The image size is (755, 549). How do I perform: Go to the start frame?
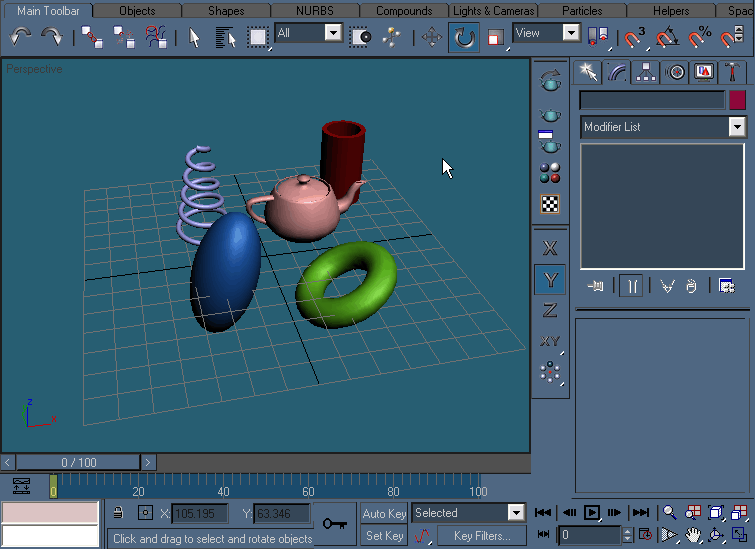point(543,512)
